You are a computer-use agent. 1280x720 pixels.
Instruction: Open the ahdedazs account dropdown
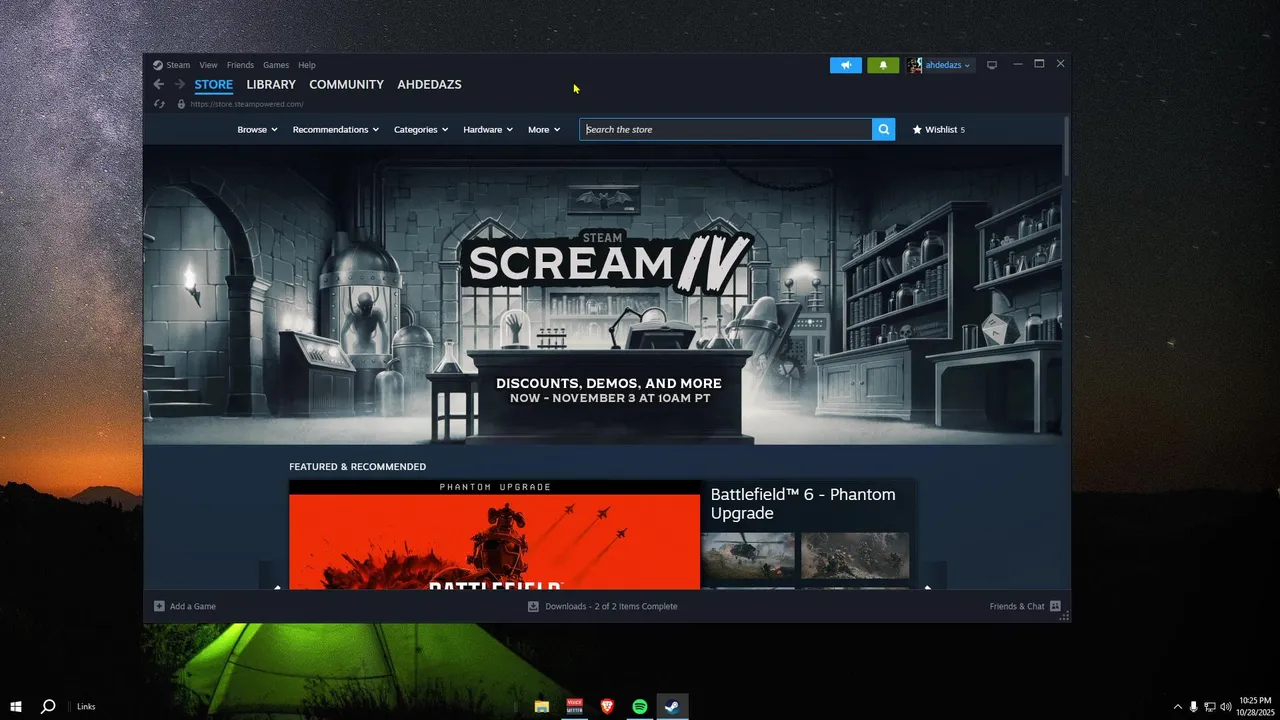[x=947, y=65]
